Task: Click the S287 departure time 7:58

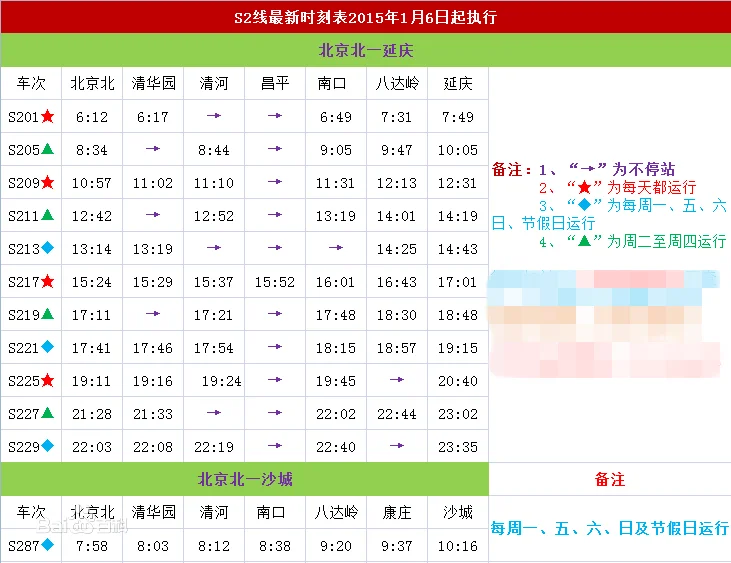Action: [92, 546]
